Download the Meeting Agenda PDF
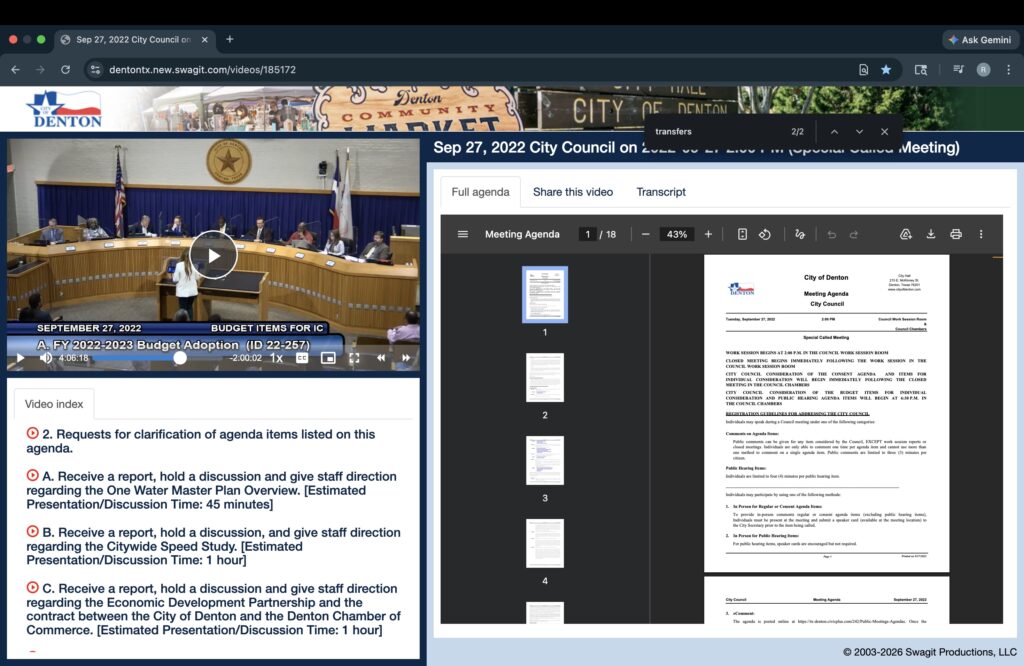1024x666 pixels. click(930, 234)
